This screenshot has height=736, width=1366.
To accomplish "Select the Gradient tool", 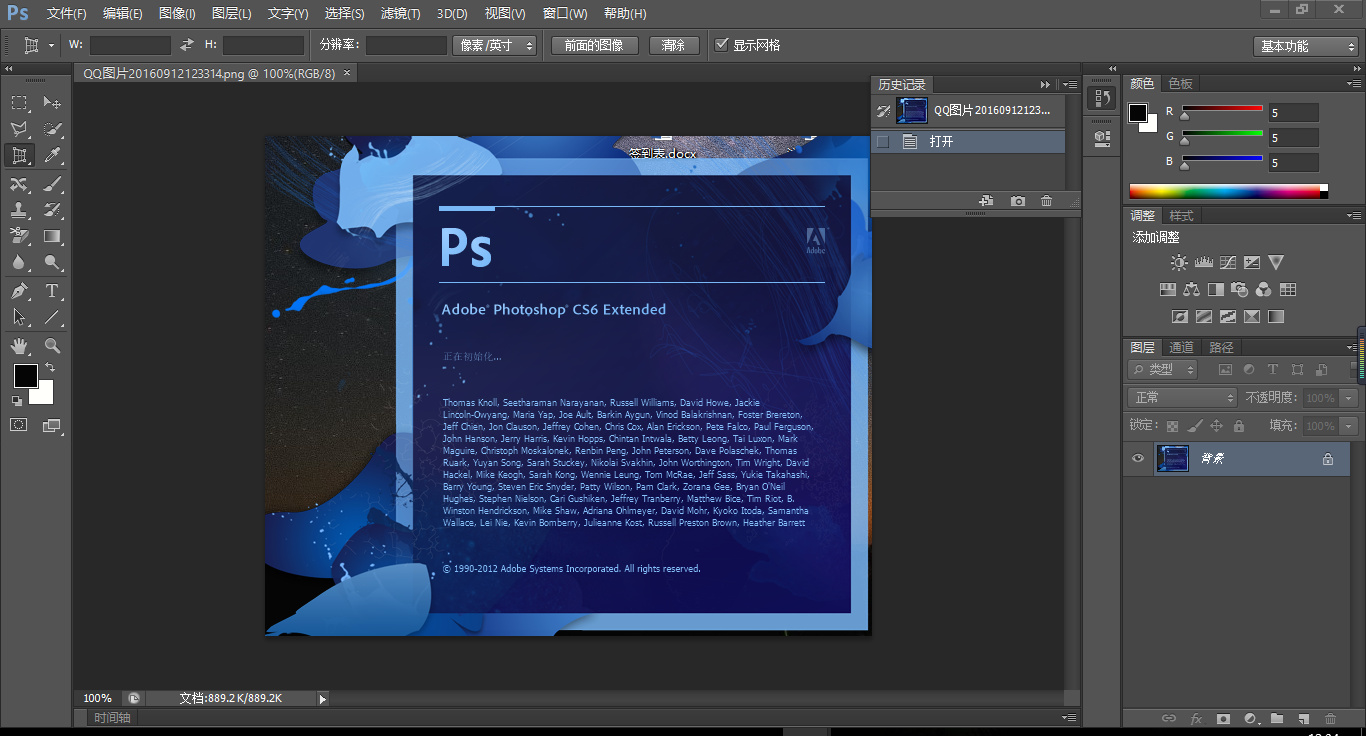I will (x=52, y=237).
